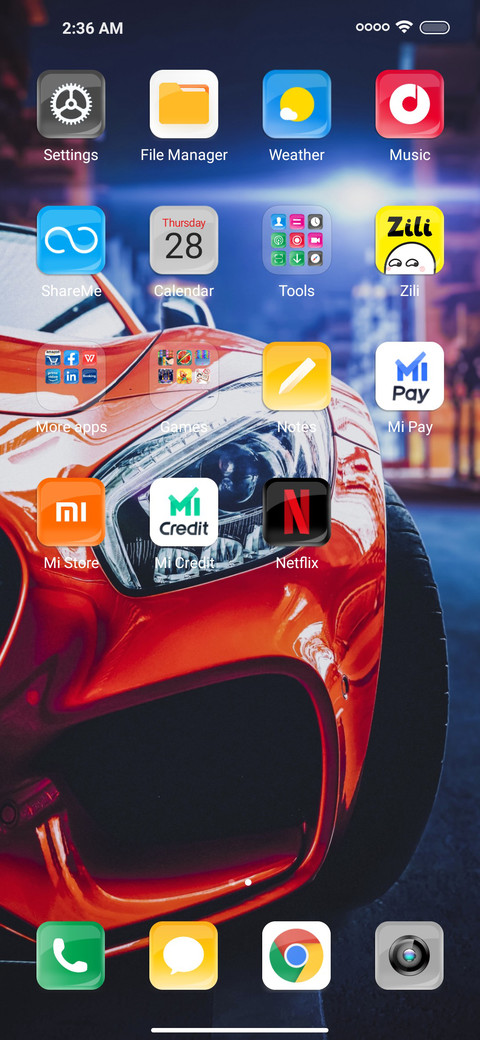This screenshot has width=480, height=1040.
Task: Open the Camera app in dock
Action: tap(410, 955)
